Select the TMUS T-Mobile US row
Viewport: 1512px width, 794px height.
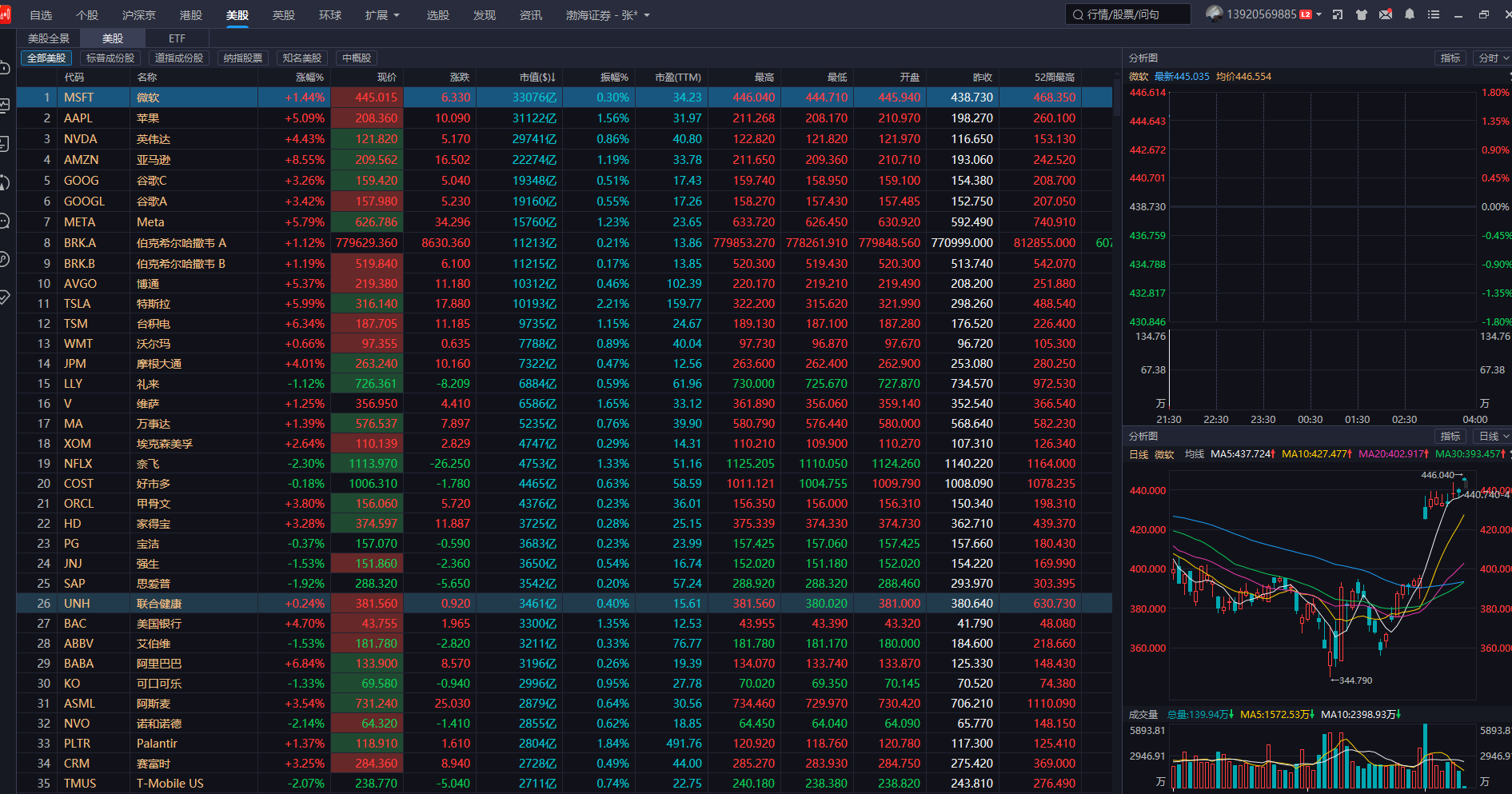pos(565,784)
